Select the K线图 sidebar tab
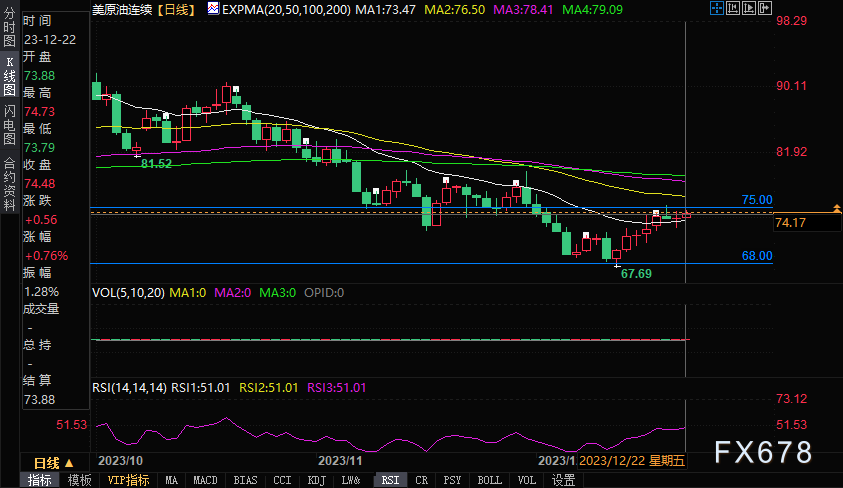This screenshot has width=843, height=488. [9, 76]
